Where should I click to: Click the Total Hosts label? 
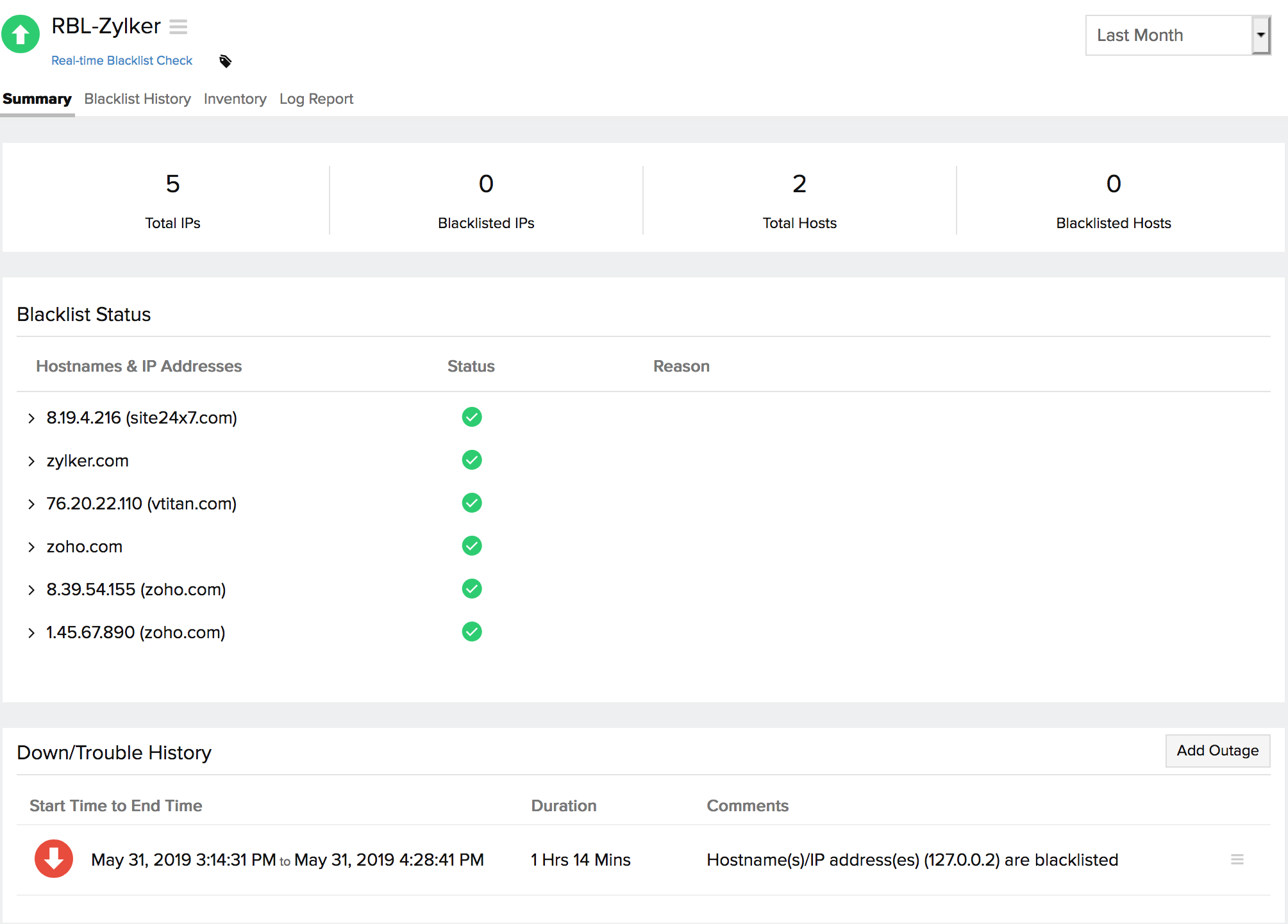799,223
